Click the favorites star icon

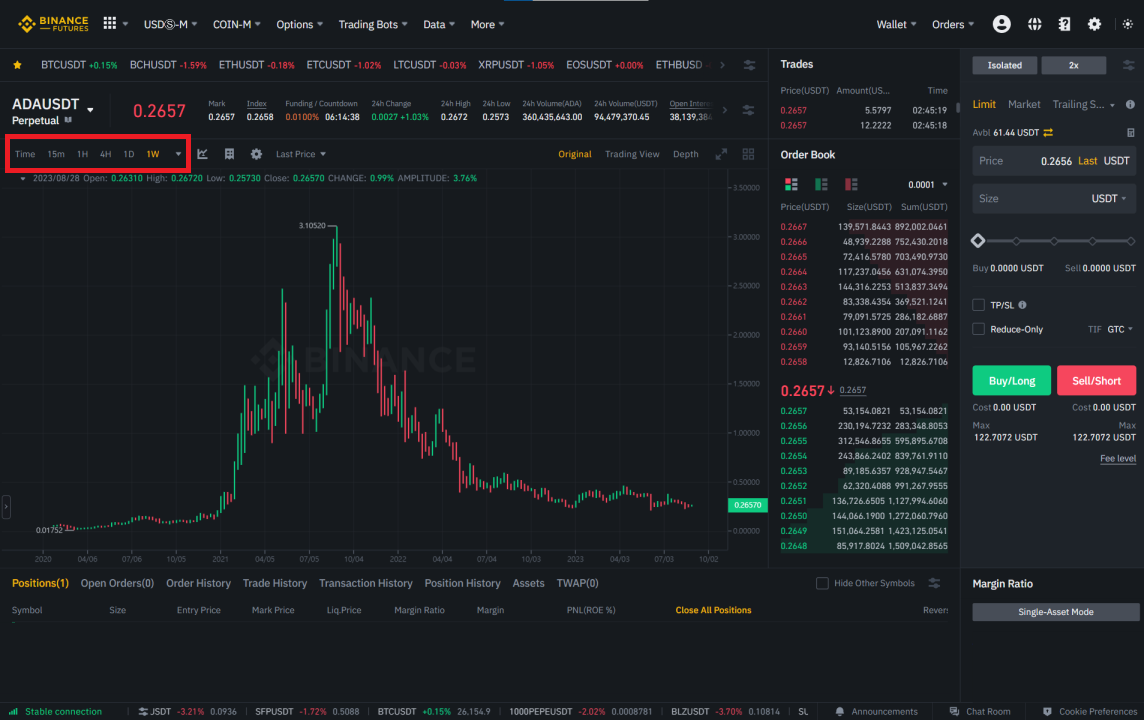[x=18, y=65]
